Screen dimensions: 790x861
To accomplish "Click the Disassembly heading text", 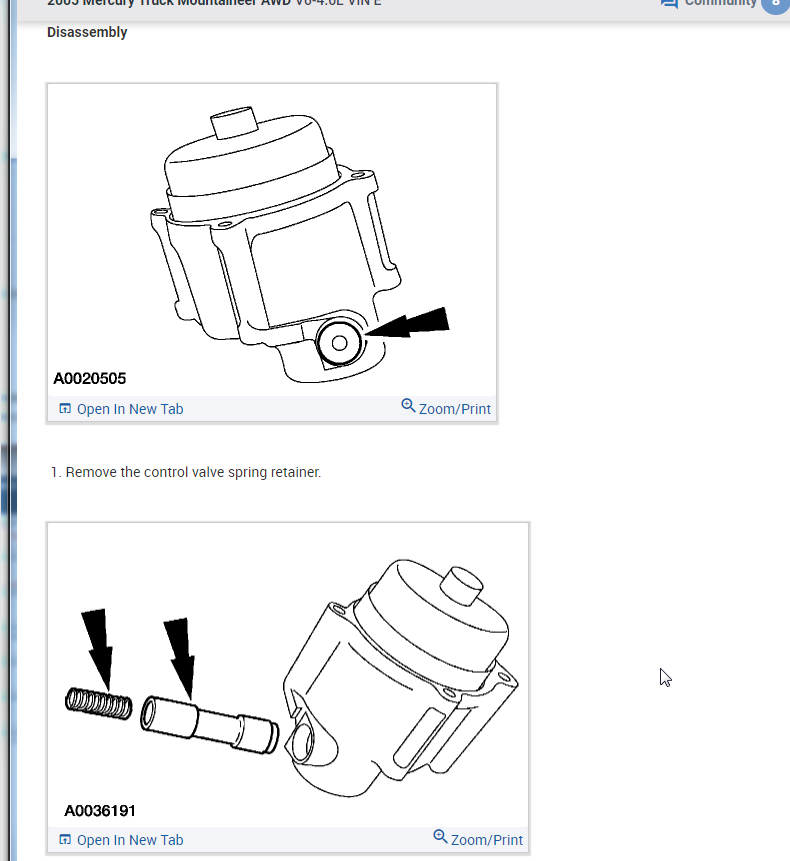I will click(x=87, y=32).
